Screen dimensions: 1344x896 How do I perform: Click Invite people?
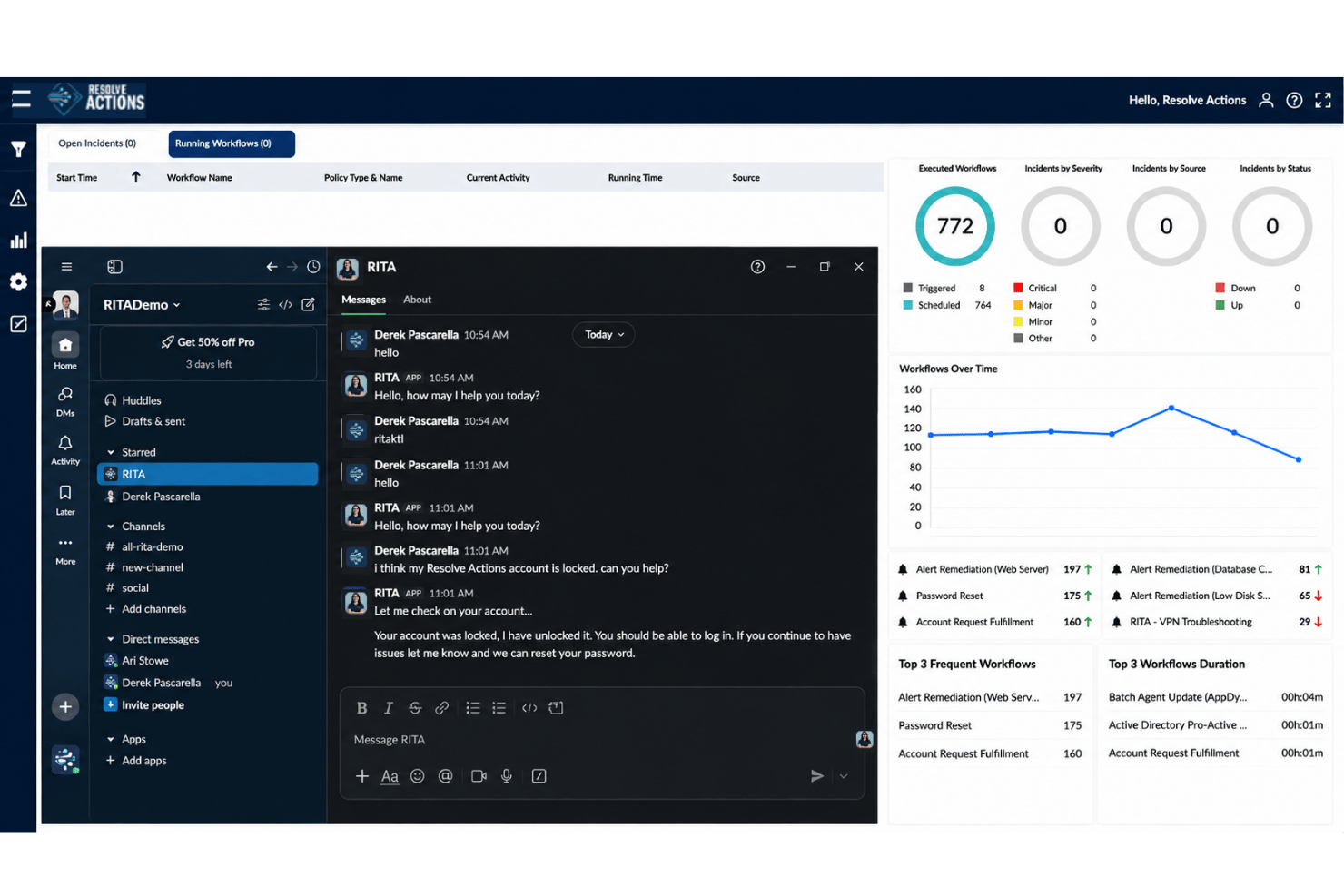point(144,705)
